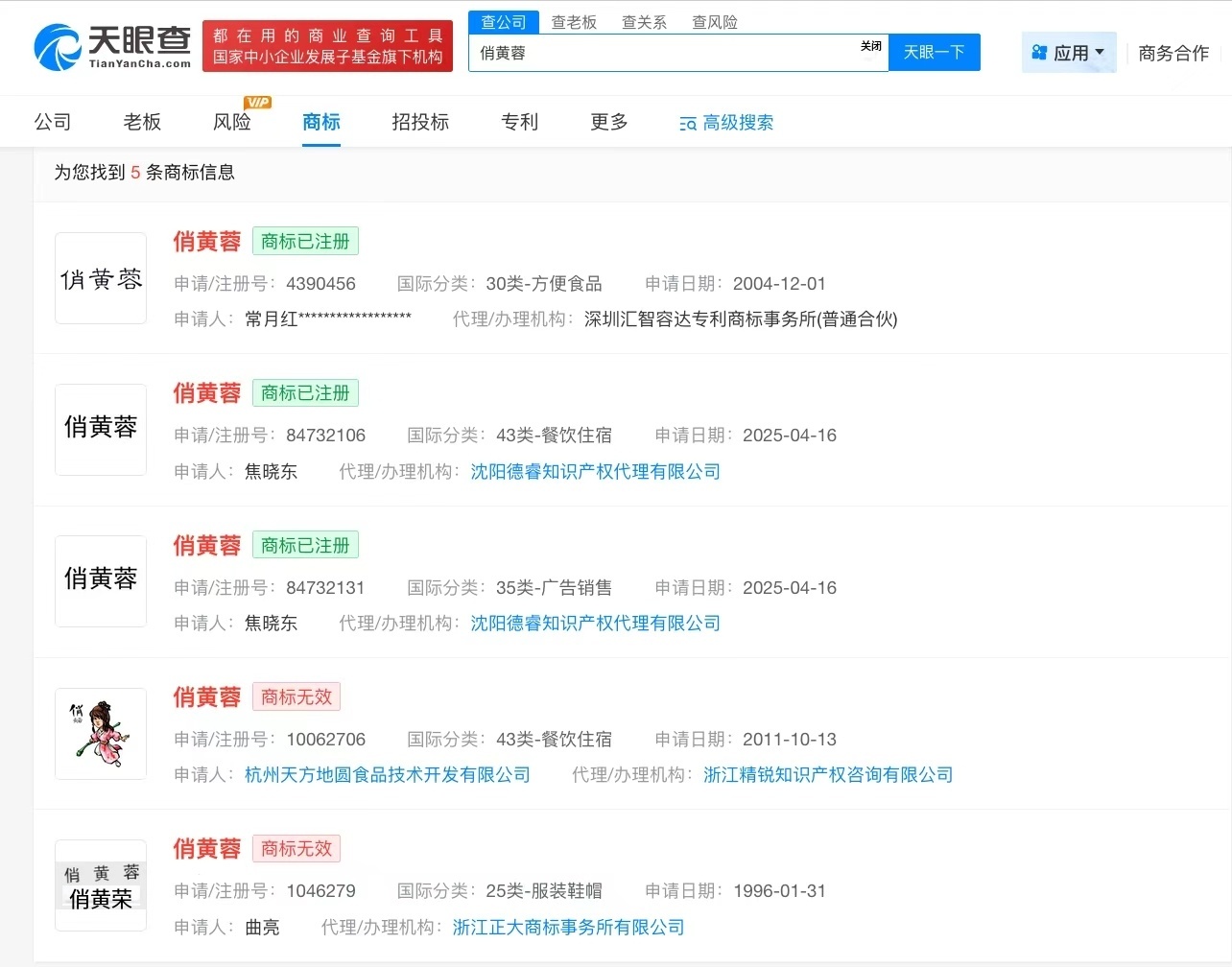Open the 风险 results tab
Viewport: 1232px width, 967px height.
(x=232, y=122)
